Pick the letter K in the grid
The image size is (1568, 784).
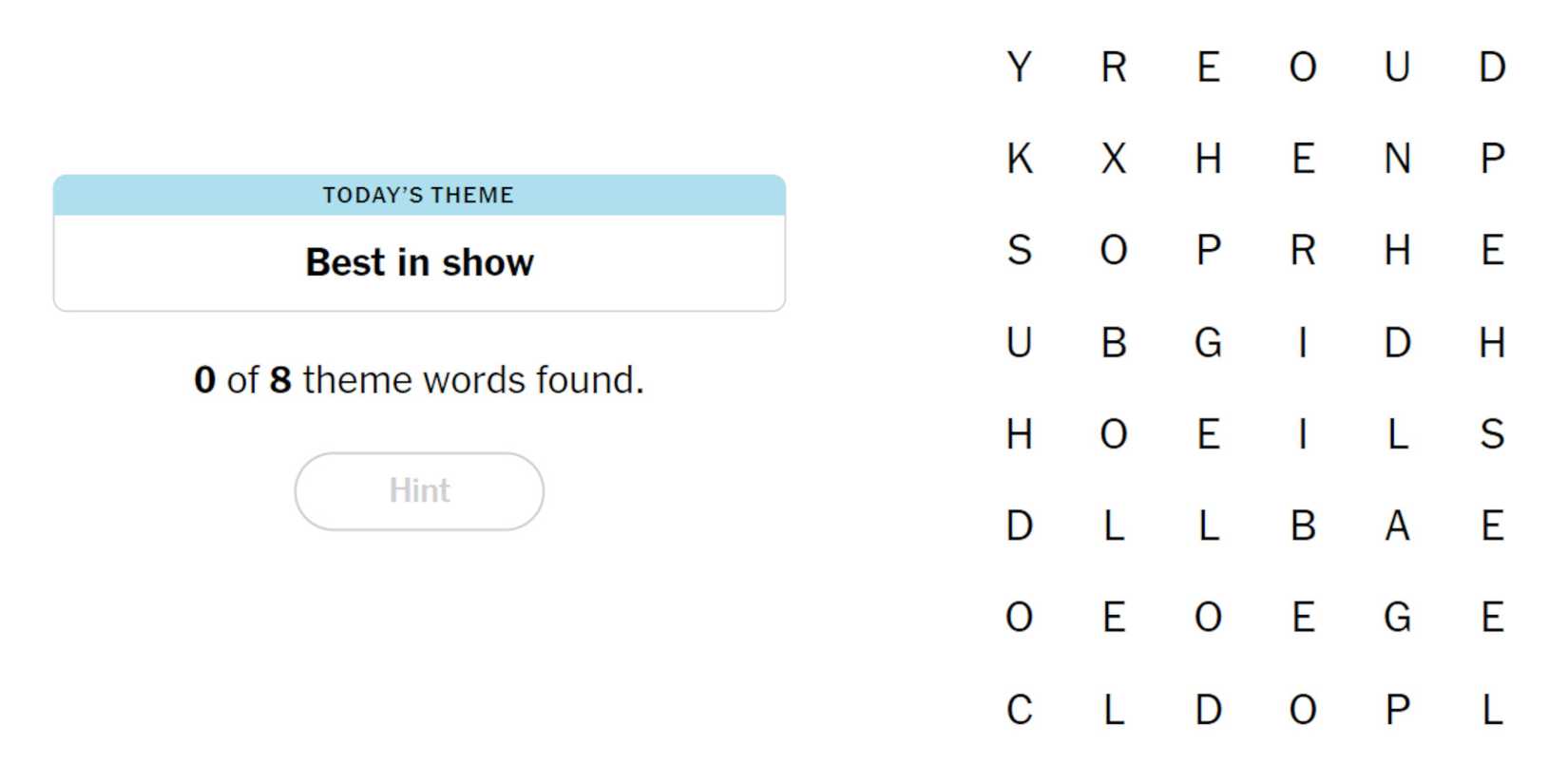1019,159
